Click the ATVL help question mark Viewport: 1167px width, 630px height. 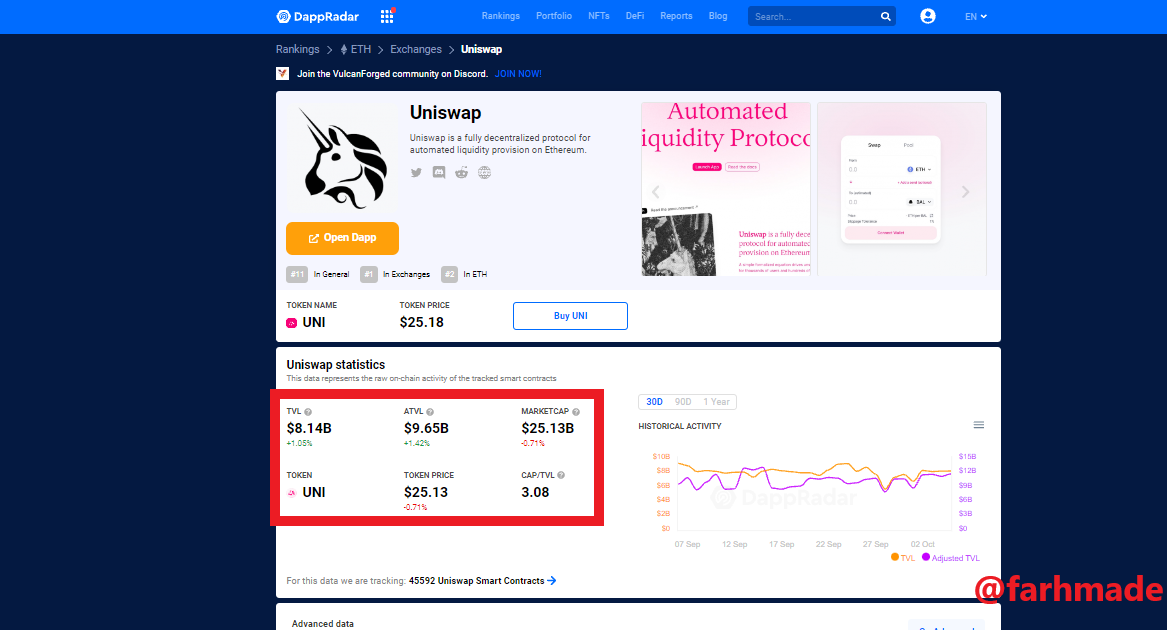pos(429,412)
